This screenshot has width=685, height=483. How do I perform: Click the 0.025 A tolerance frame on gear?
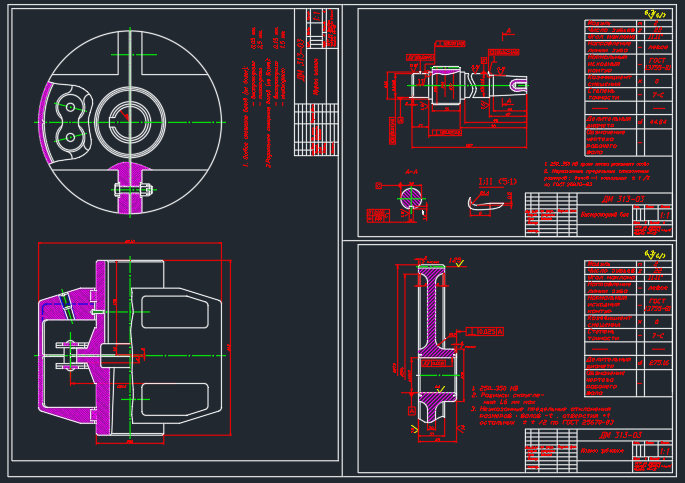click(484, 331)
